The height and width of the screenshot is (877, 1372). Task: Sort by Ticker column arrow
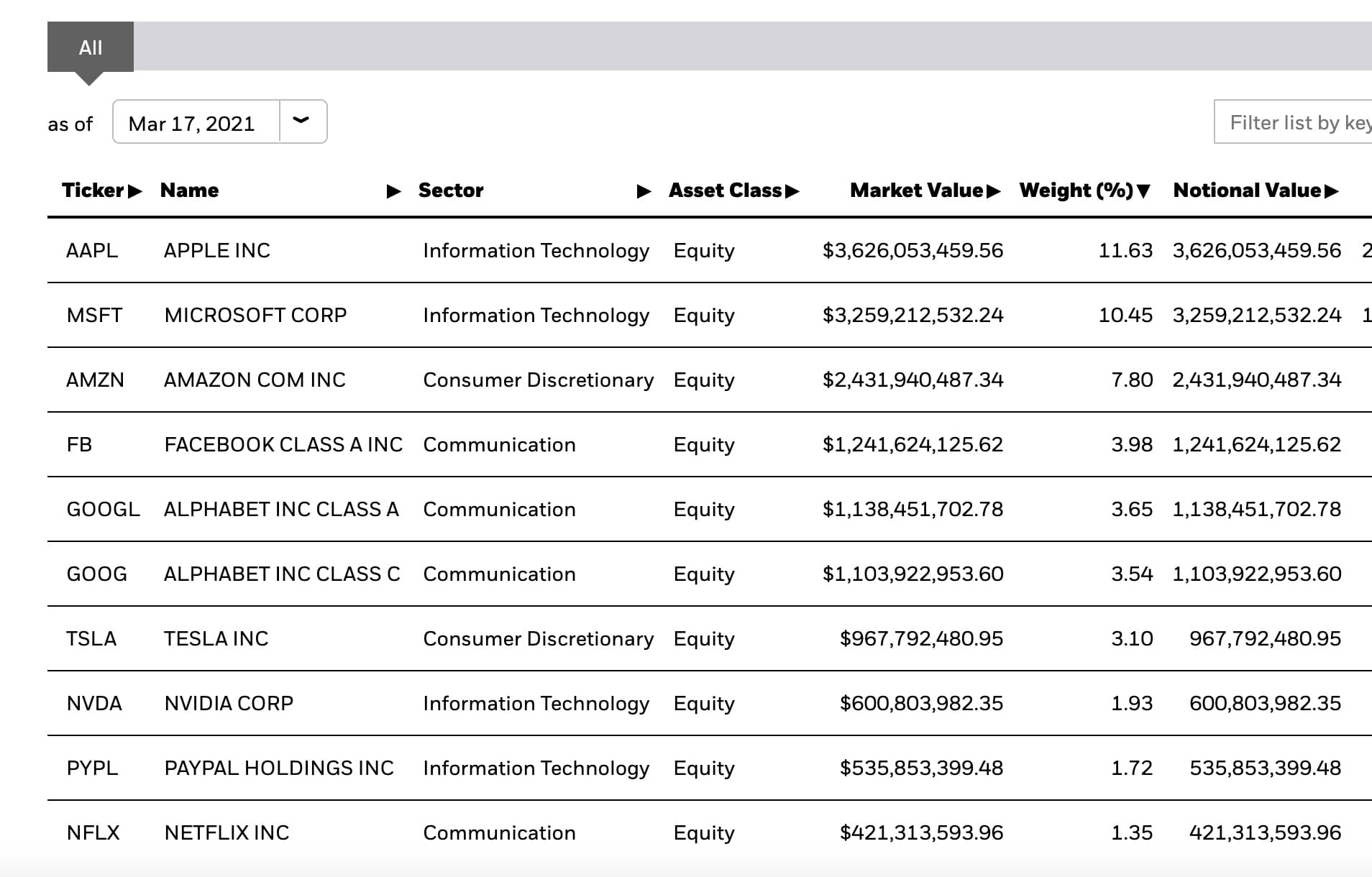[135, 191]
